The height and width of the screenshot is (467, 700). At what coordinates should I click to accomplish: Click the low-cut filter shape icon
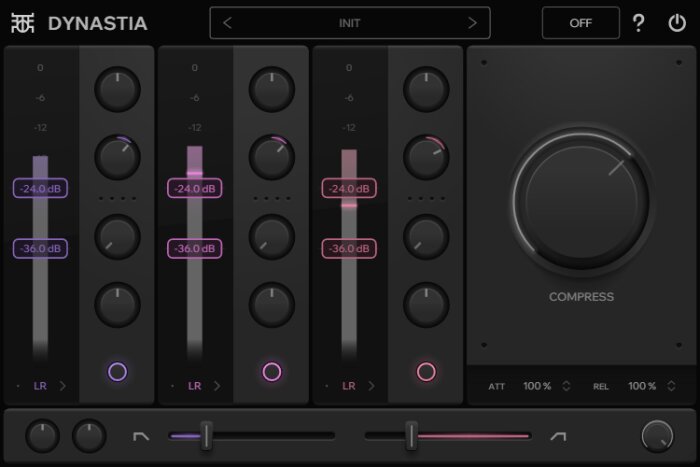[141, 436]
